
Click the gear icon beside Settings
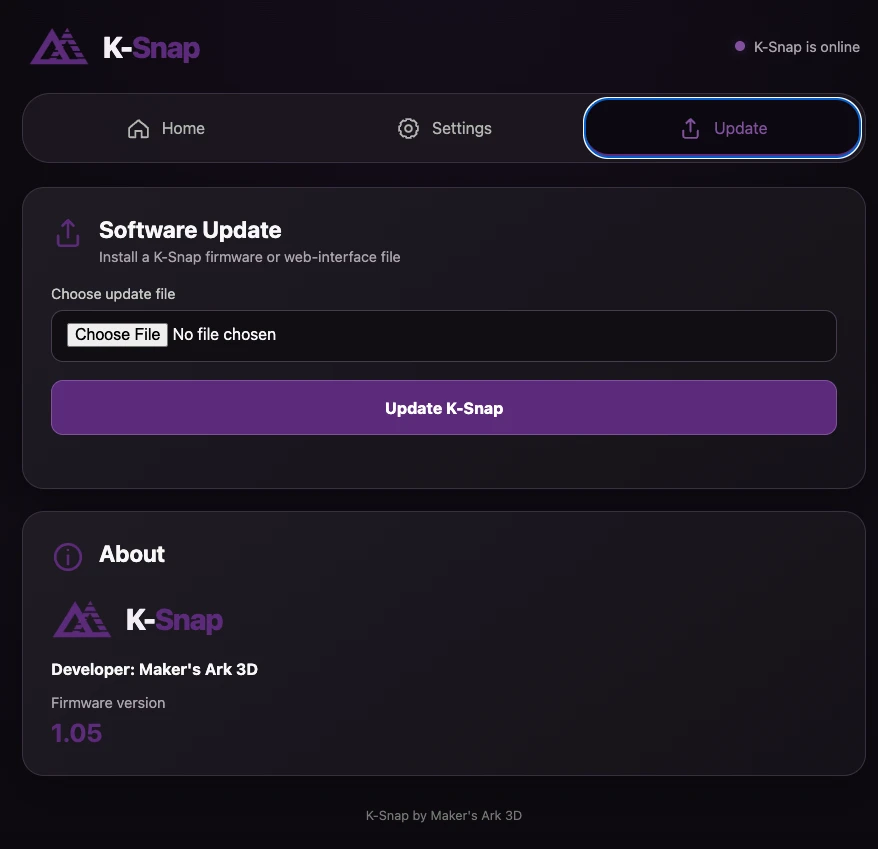pyautogui.click(x=408, y=129)
